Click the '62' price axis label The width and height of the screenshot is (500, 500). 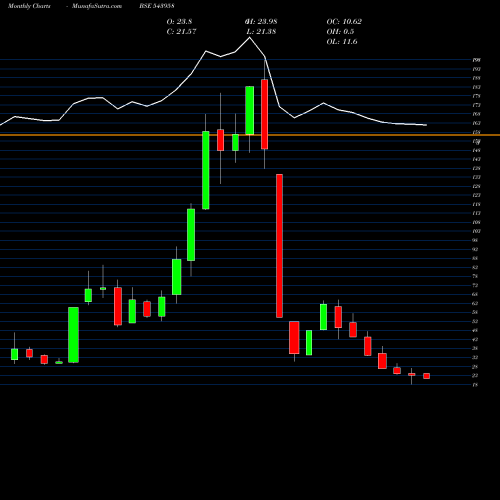tap(475, 303)
